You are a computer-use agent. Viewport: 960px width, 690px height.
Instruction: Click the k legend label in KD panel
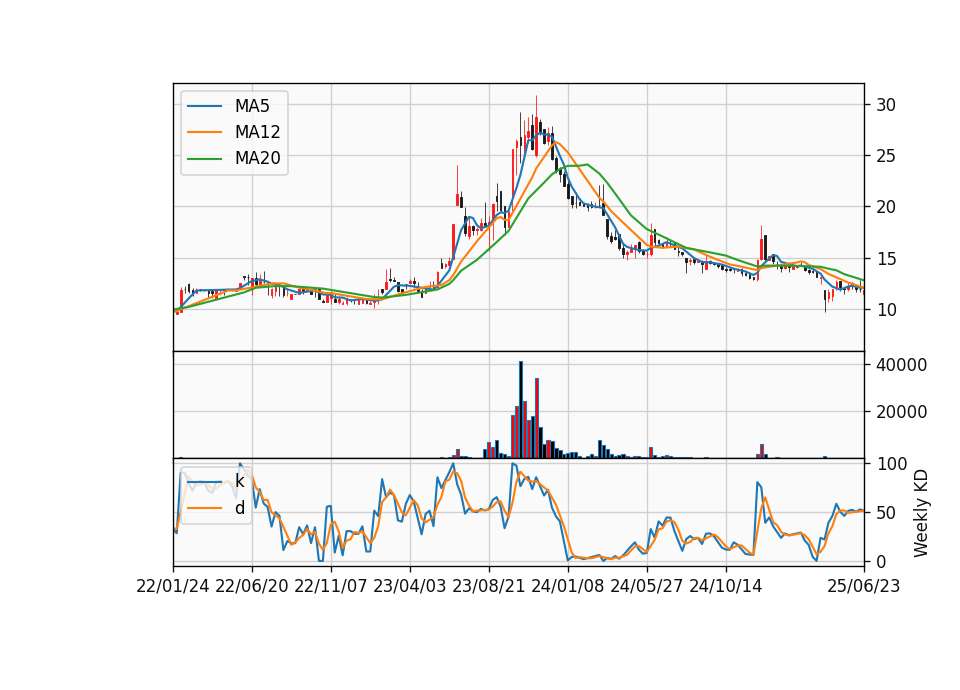click(239, 481)
